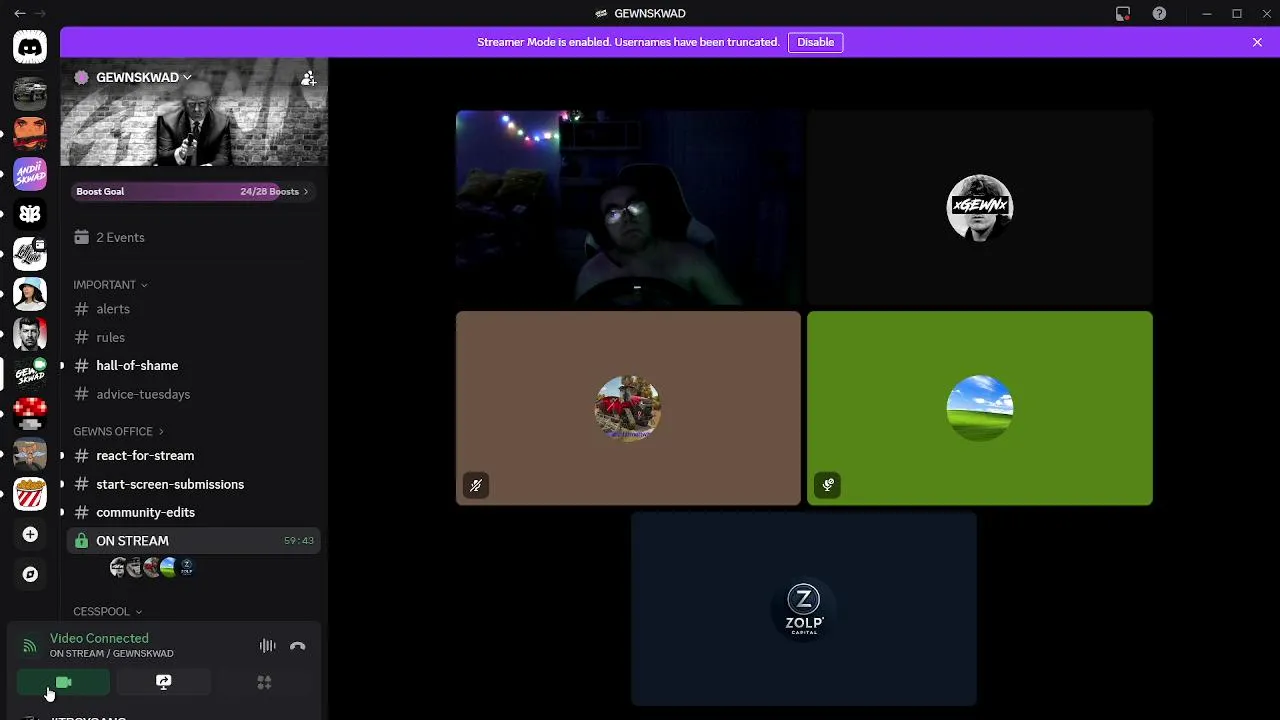Open the popcorn striped server icon
The image size is (1280, 720).
pyautogui.click(x=30, y=493)
